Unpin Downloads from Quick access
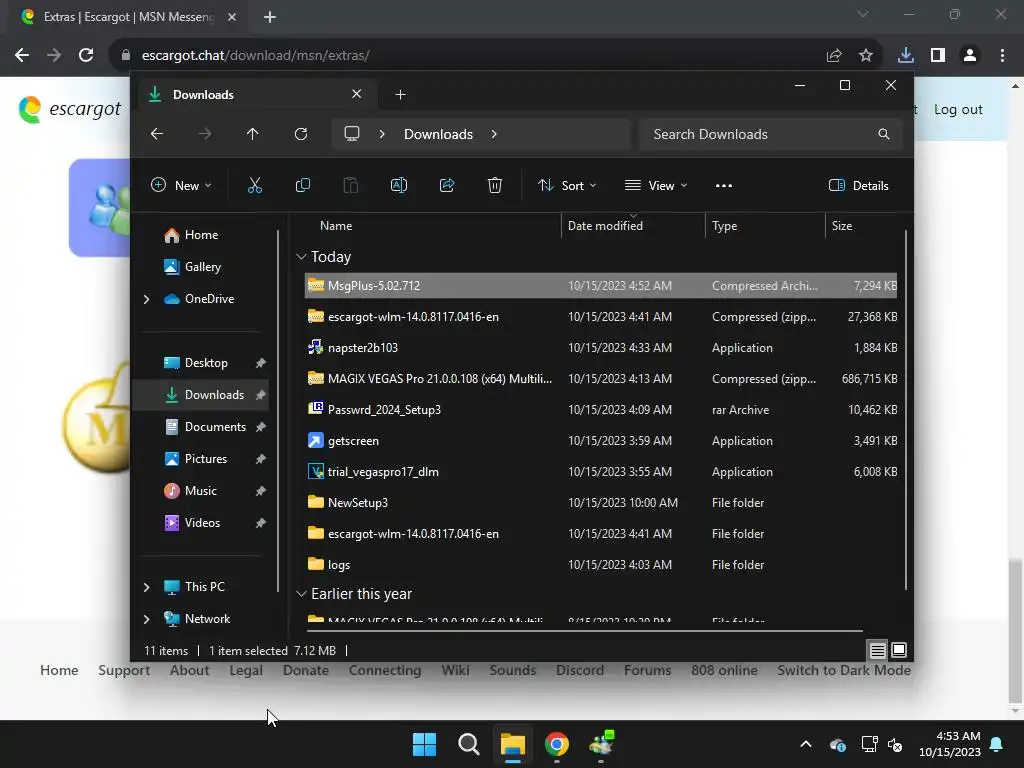This screenshot has width=1024, height=768. (261, 395)
